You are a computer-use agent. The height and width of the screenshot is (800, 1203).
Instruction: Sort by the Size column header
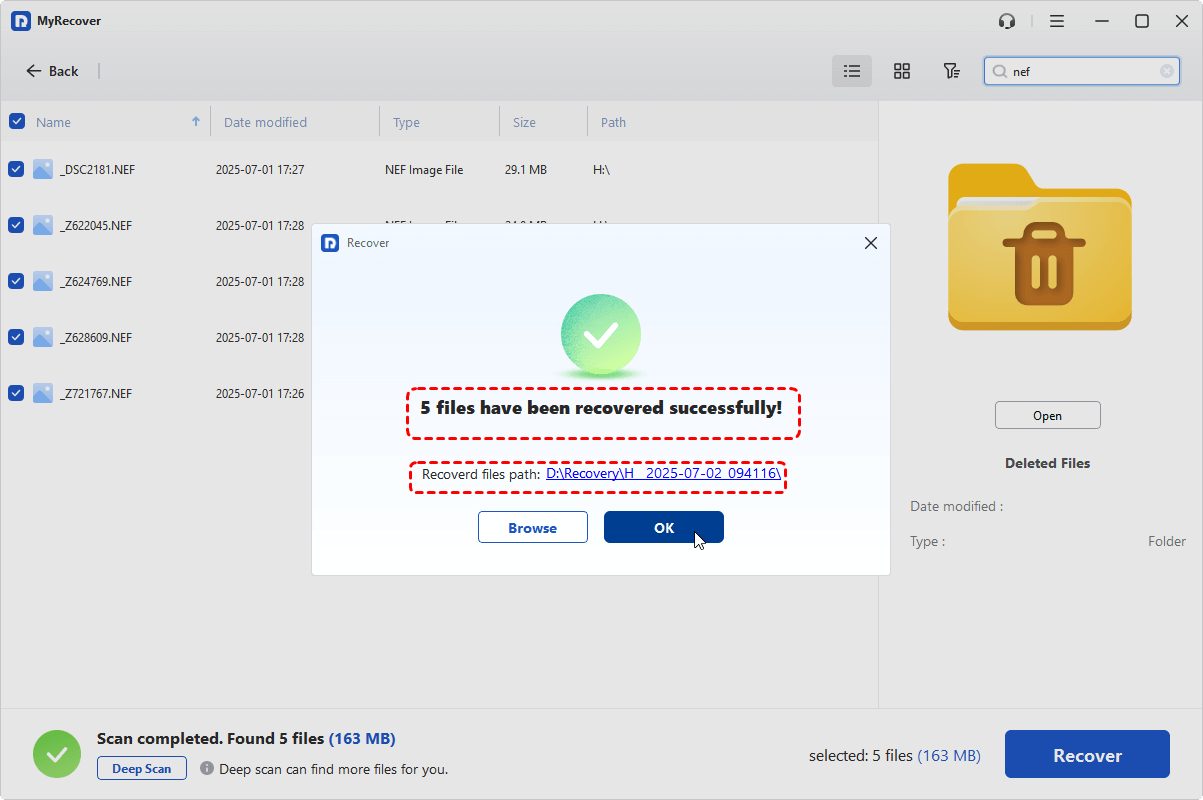pos(524,122)
